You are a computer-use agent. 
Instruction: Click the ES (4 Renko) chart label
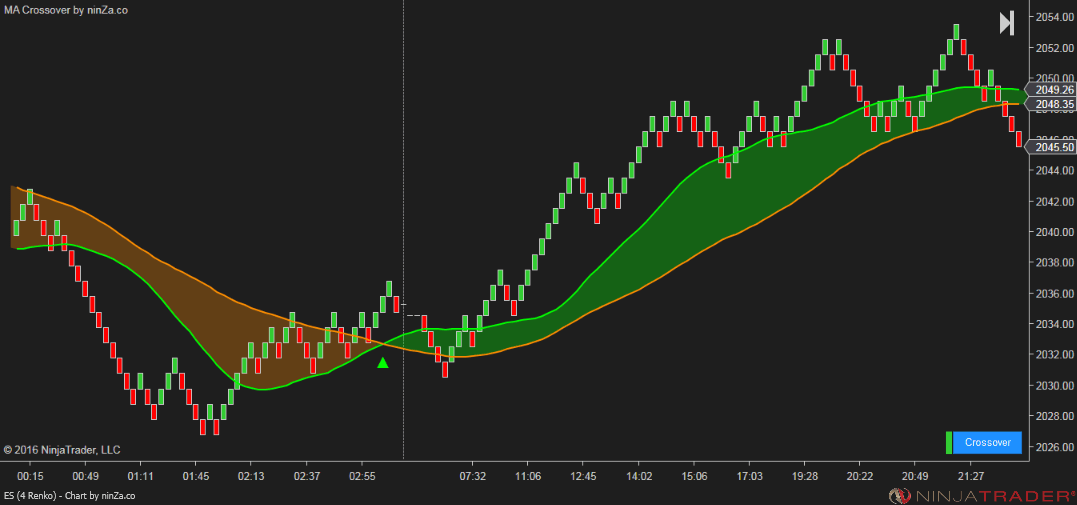69,495
